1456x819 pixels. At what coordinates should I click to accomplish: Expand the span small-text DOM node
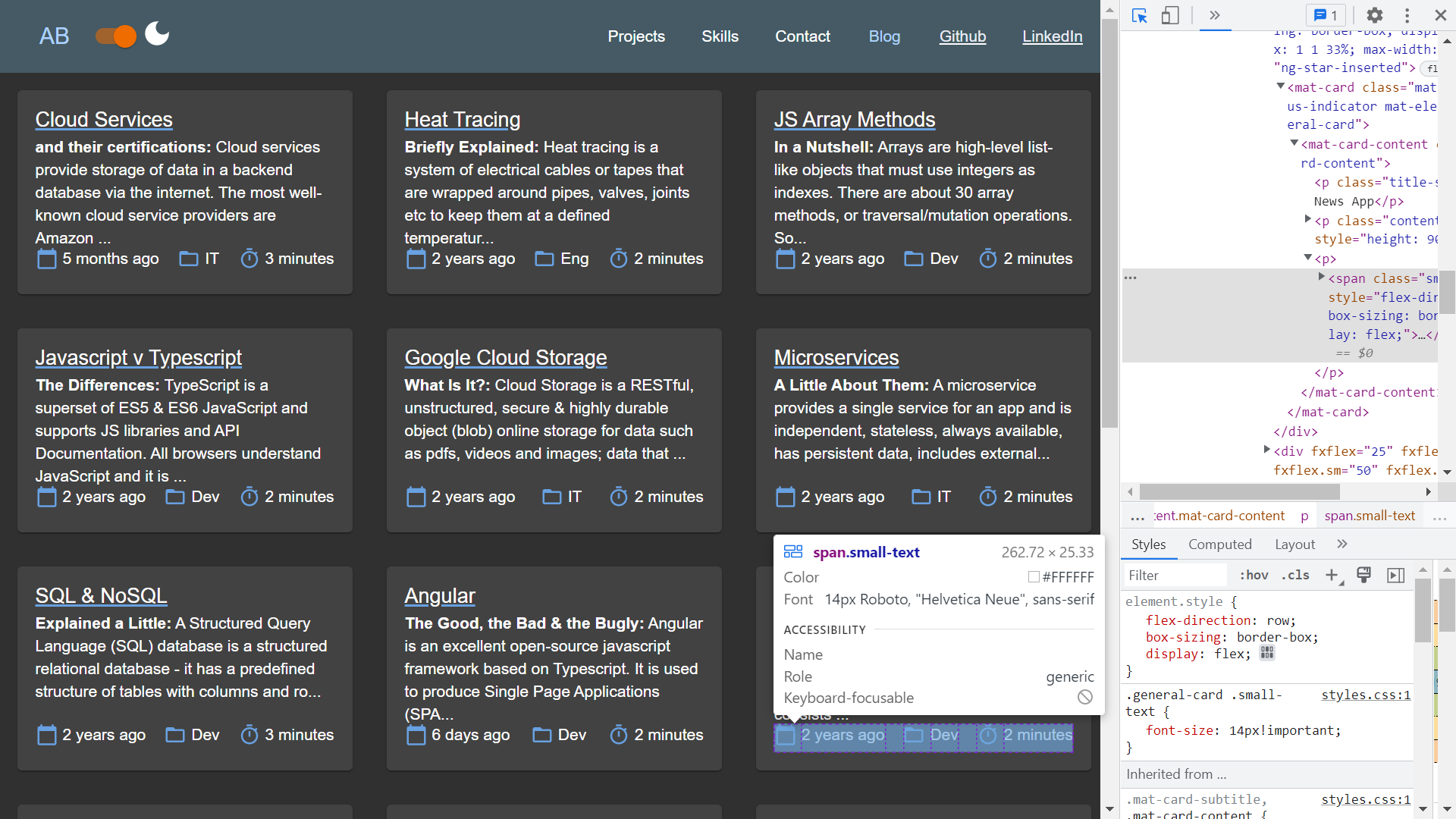tap(1322, 277)
